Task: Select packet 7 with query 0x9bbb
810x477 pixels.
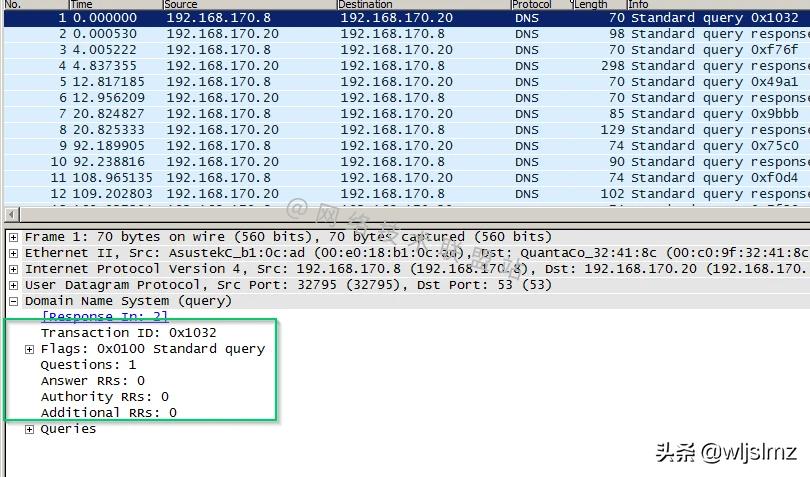Action: [407, 114]
